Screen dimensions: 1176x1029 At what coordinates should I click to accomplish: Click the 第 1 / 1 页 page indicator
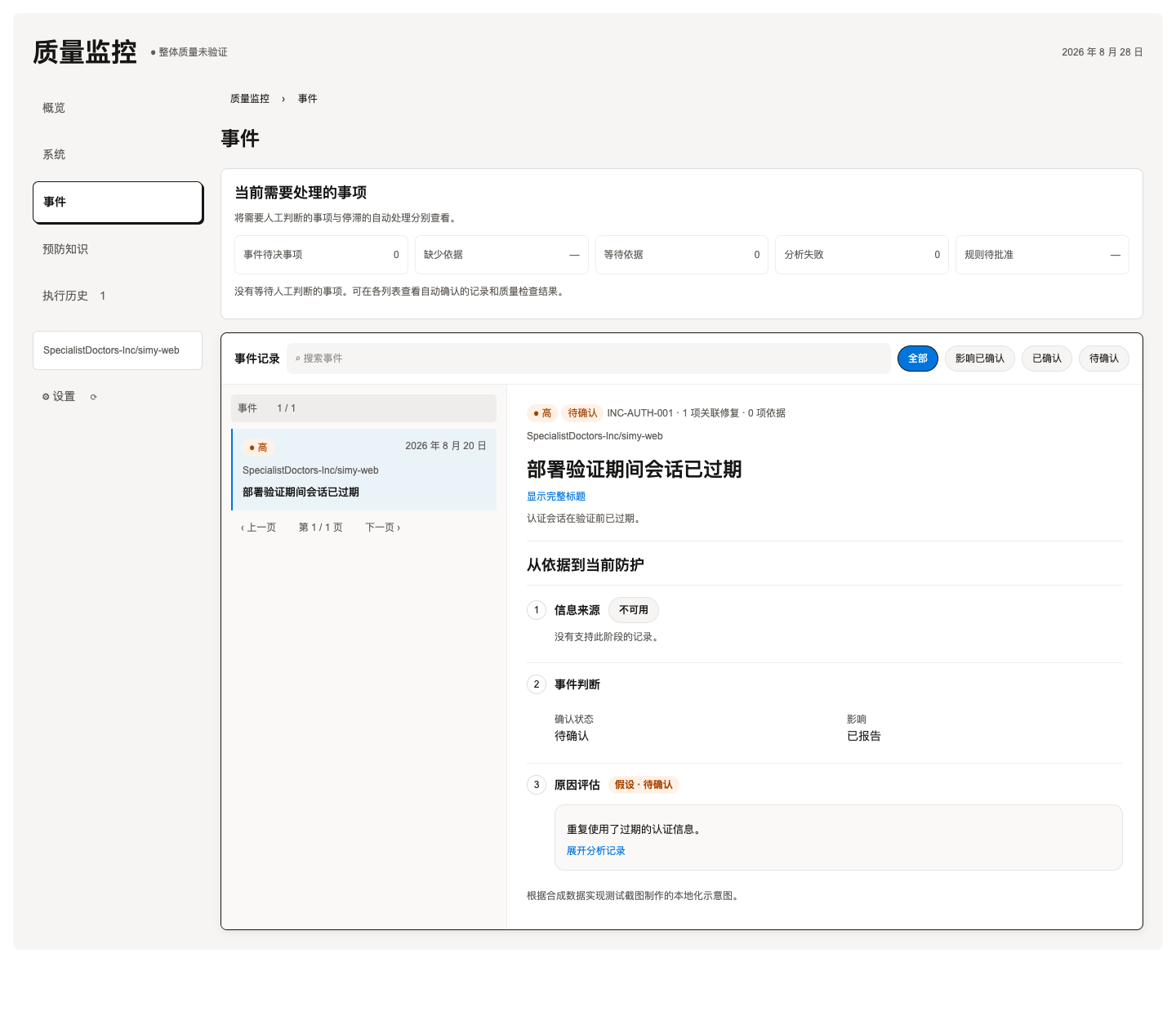[x=321, y=528]
